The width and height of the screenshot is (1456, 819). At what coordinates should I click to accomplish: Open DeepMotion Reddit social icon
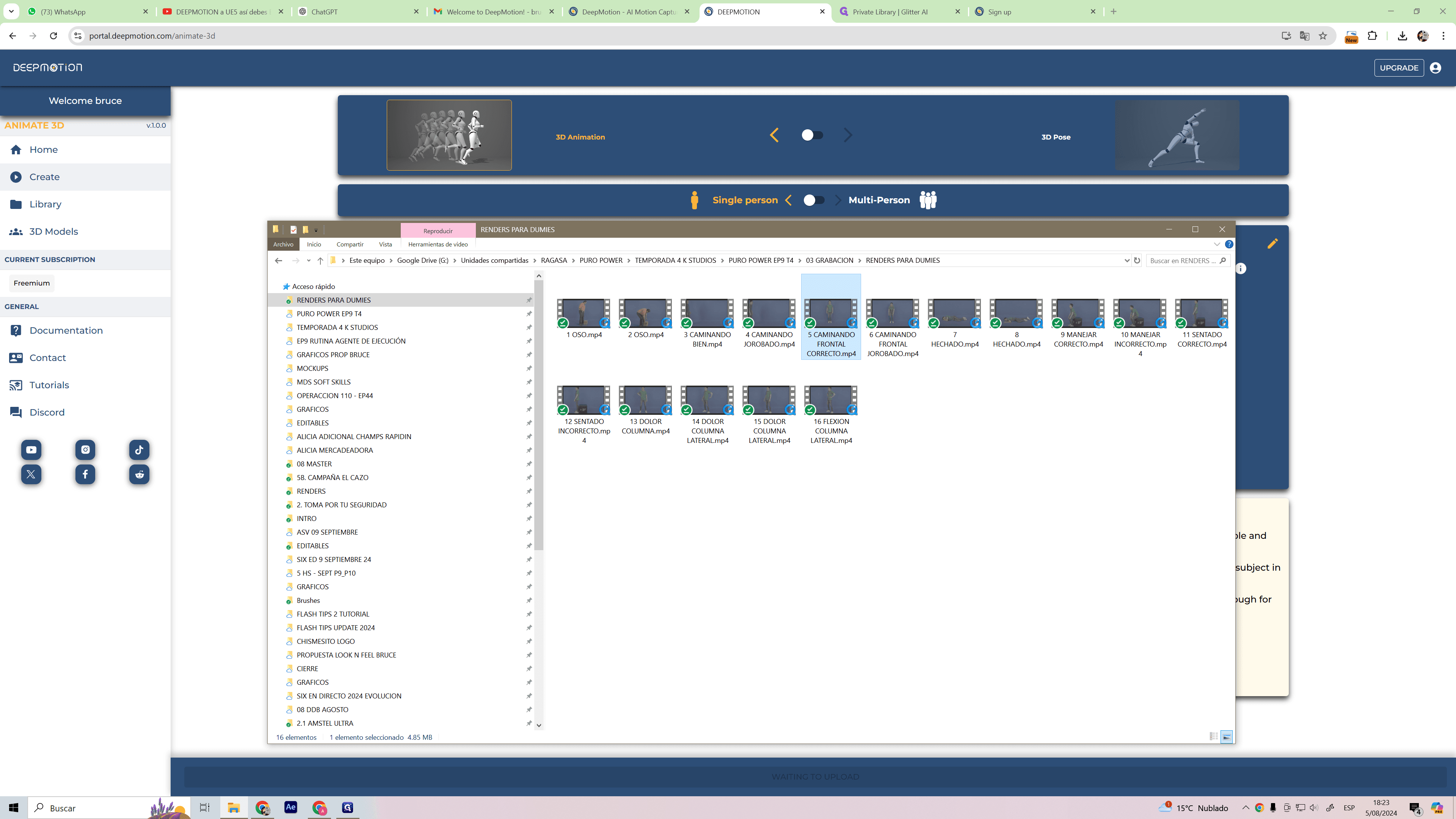(139, 474)
